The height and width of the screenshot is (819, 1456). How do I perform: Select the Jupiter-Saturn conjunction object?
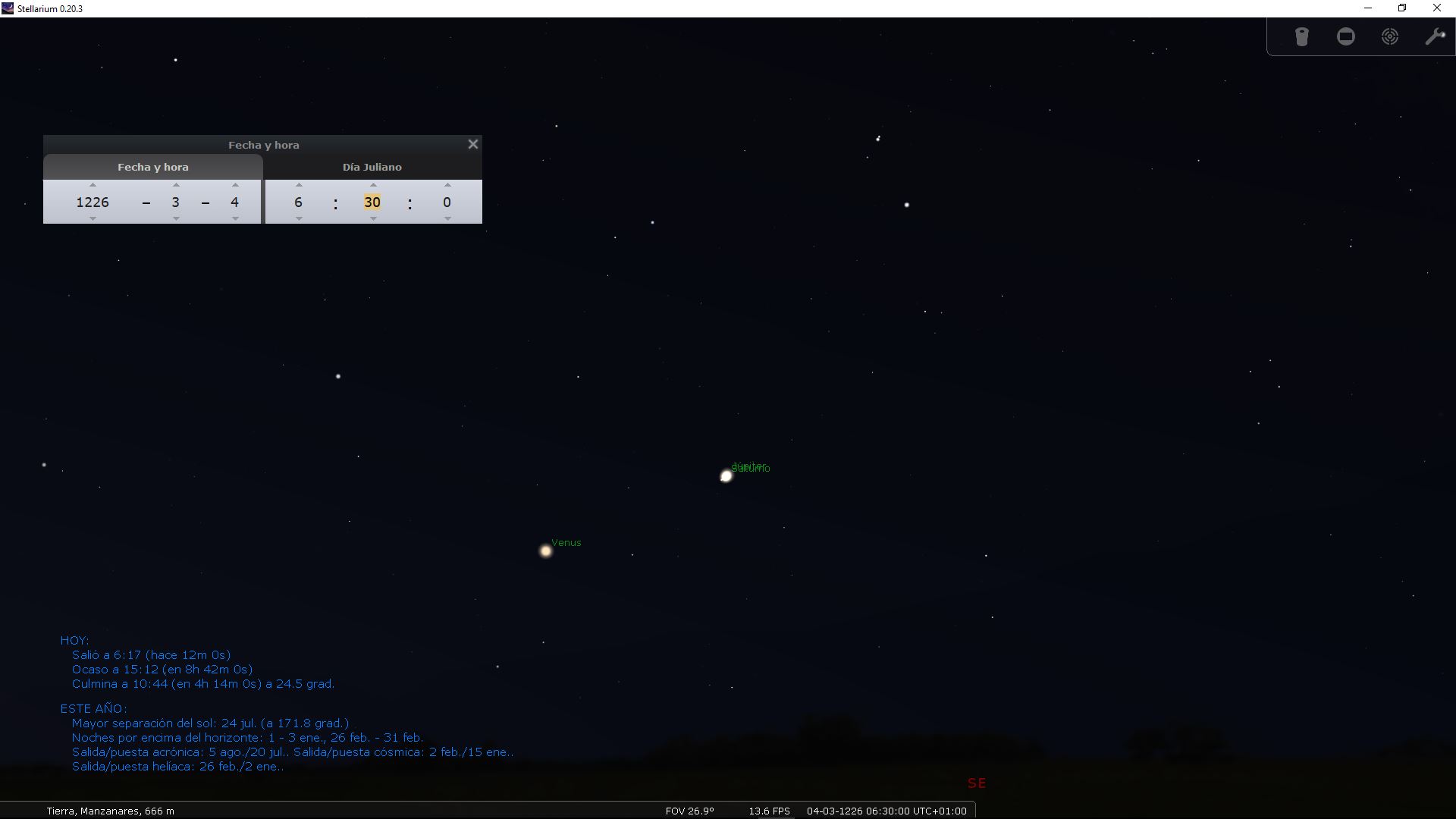coord(726,476)
